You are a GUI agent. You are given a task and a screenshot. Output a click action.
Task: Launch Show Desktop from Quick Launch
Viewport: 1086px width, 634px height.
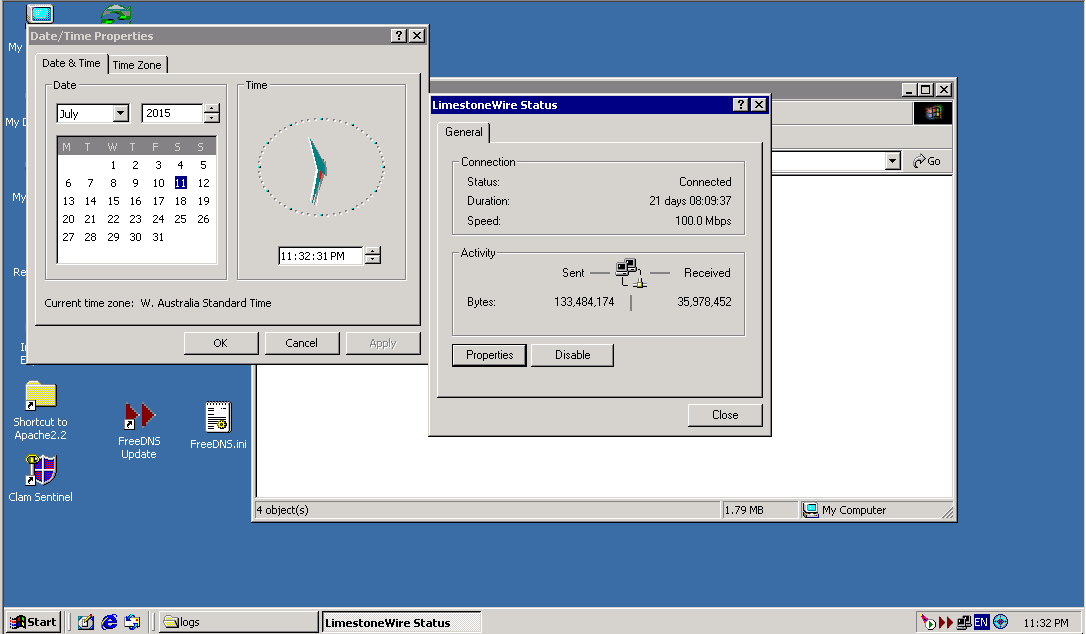tap(86, 622)
